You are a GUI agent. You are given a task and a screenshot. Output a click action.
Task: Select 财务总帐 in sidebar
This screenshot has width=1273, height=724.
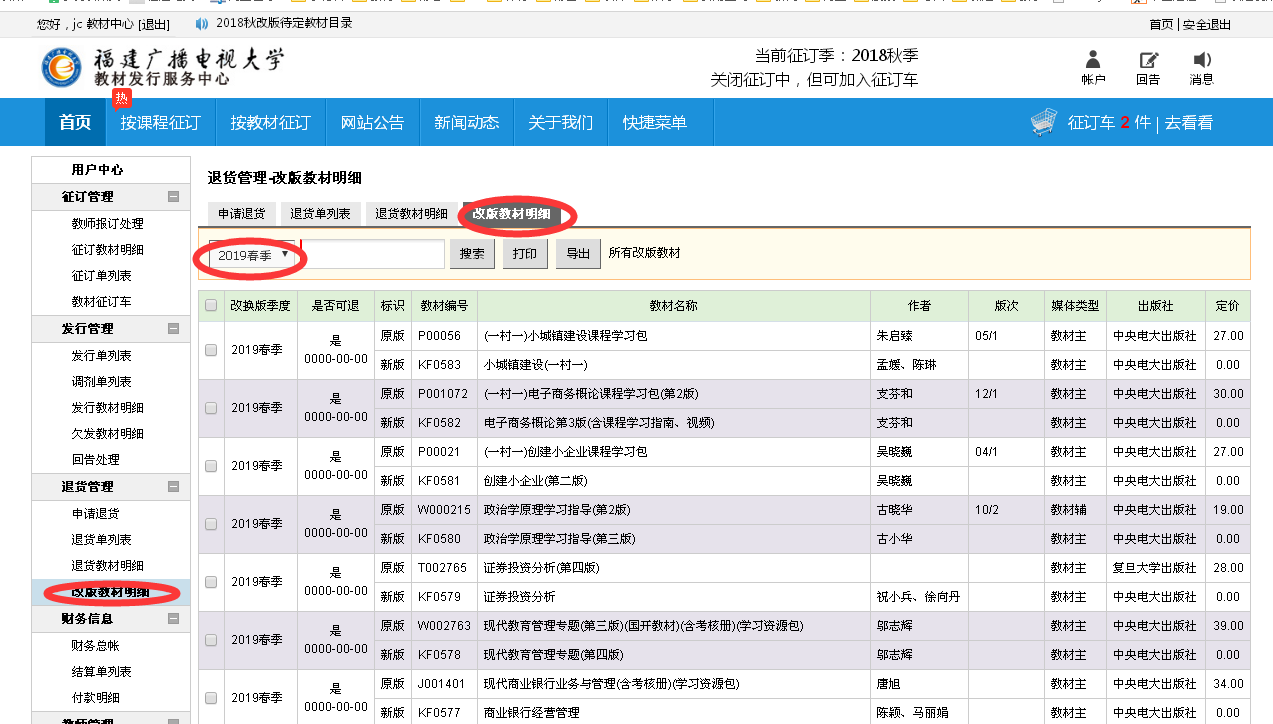[x=95, y=646]
